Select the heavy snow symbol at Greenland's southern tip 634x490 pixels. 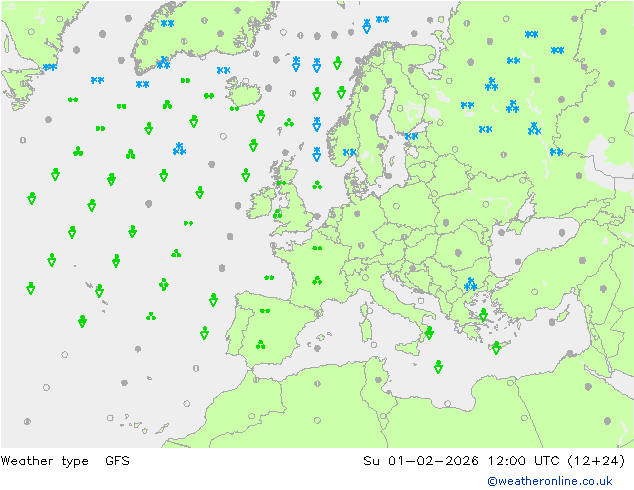[163, 63]
